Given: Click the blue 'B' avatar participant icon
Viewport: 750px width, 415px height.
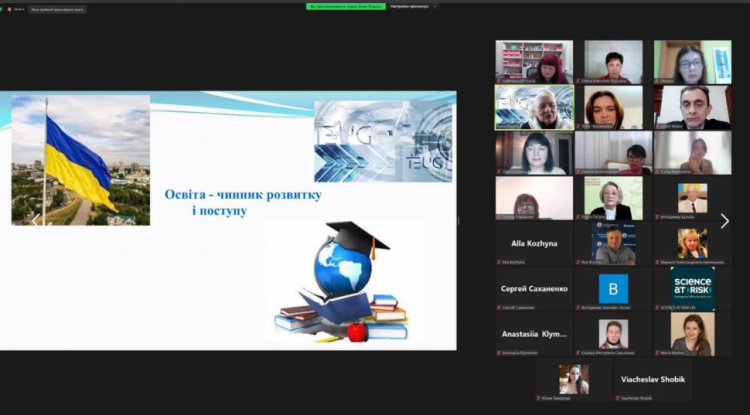Looking at the screenshot, I should [613, 288].
